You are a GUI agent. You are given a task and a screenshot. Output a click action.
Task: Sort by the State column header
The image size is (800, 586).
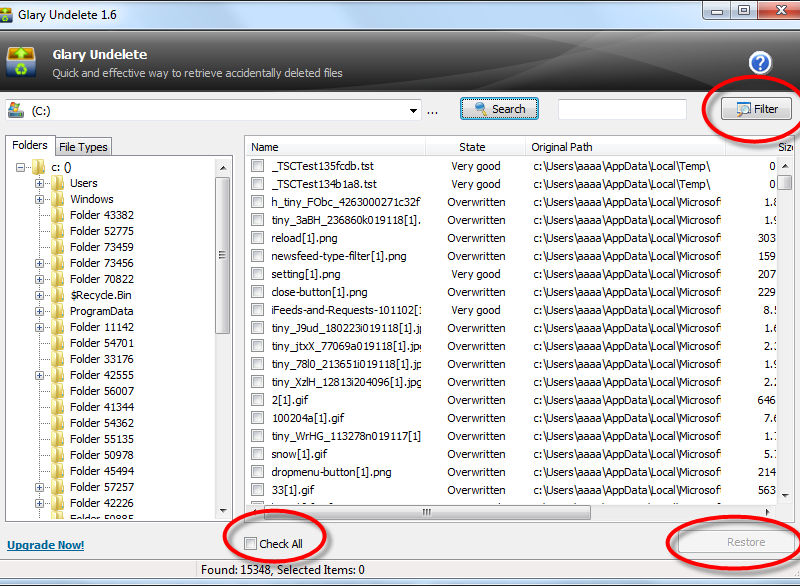point(475,147)
